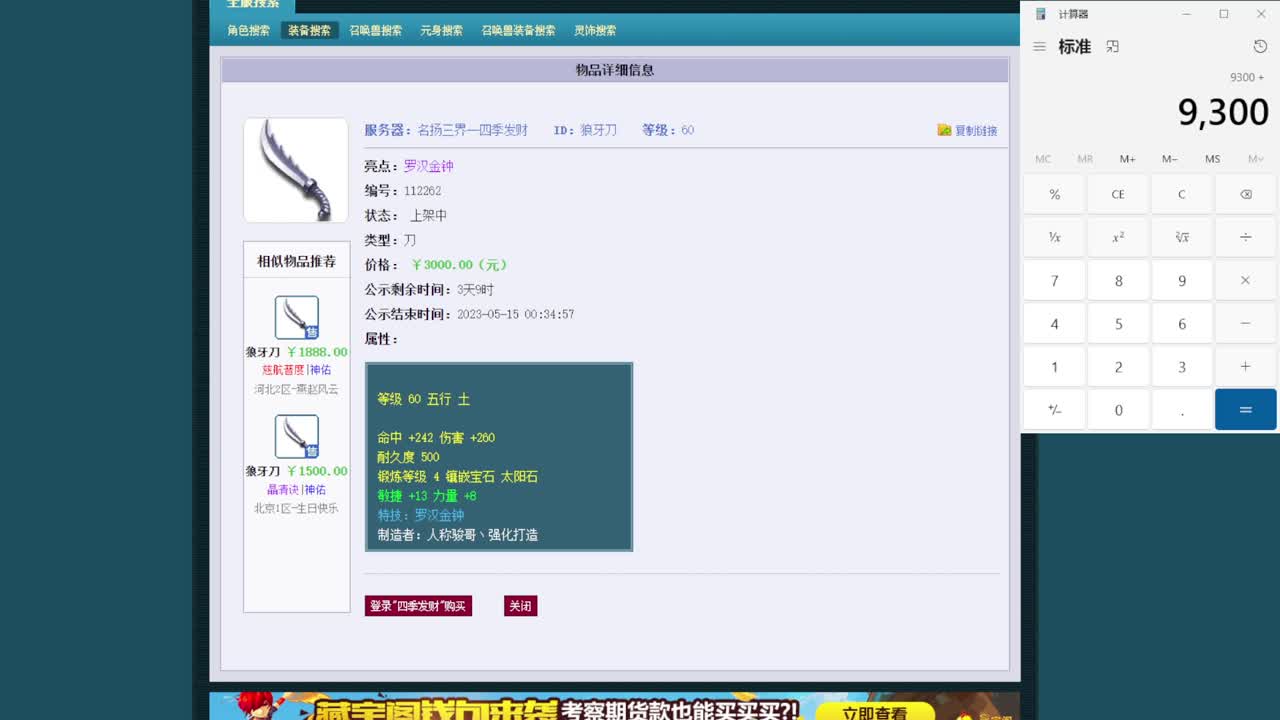Toggle Calculator's keep-on-top mode
The height and width of the screenshot is (720, 1280).
pyautogui.click(x=1112, y=46)
